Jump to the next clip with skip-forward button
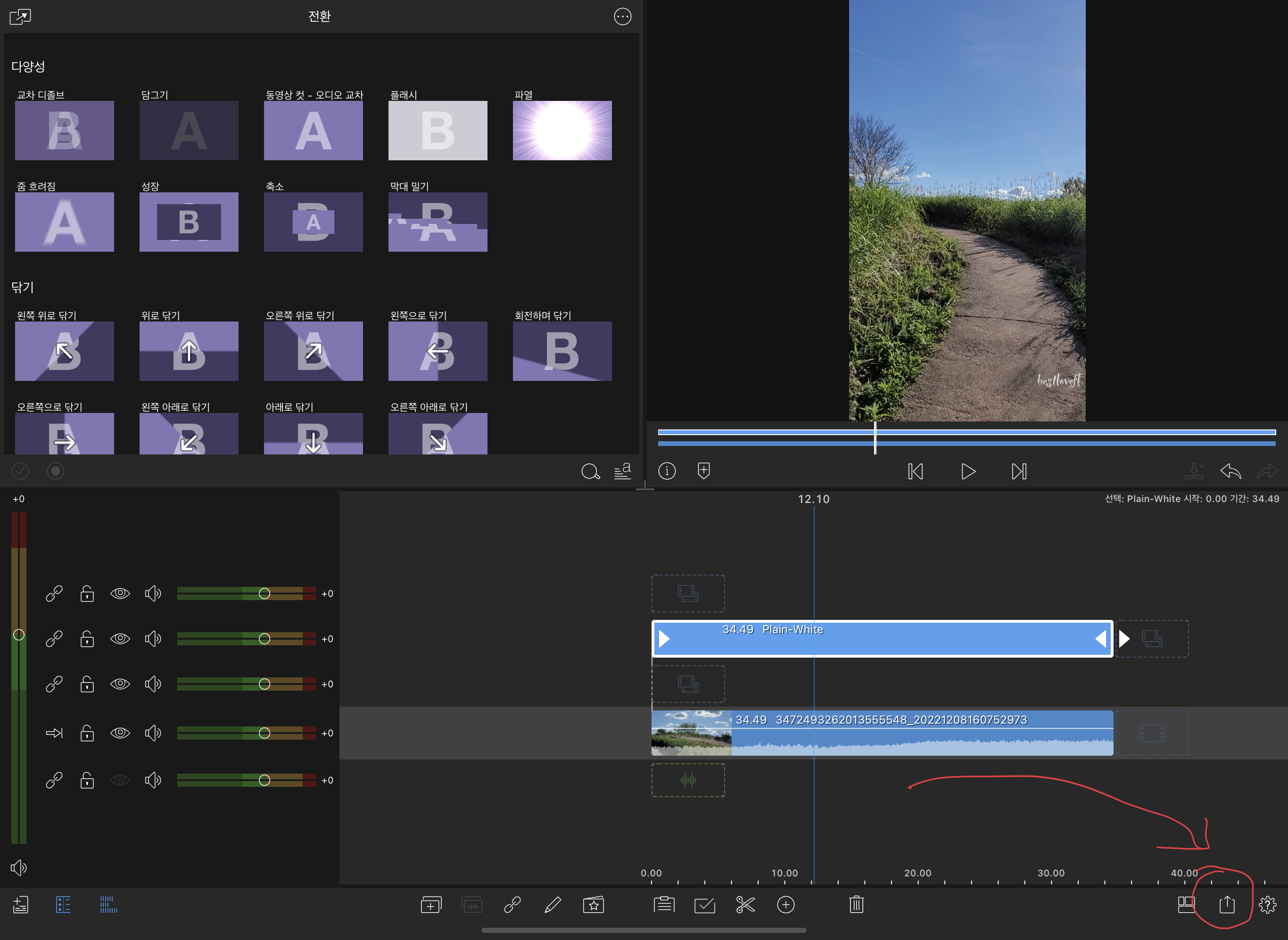This screenshot has width=1288, height=940. [x=1018, y=471]
